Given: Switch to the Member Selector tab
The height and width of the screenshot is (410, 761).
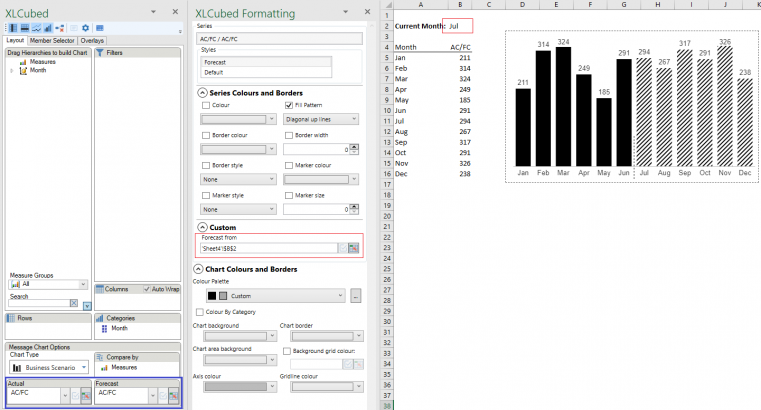Looking at the screenshot, I should (x=52, y=41).
